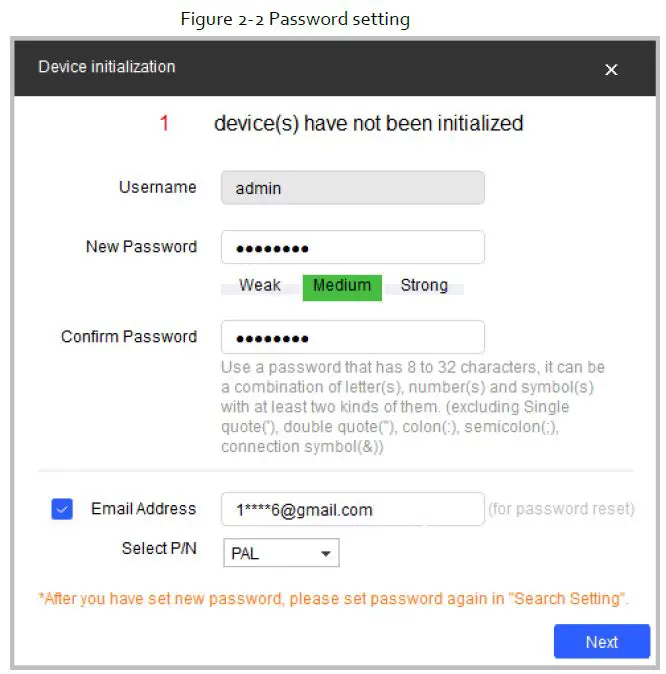Click the arrow in the PAL combo box
Screen dimensions: 666x674
click(325, 553)
